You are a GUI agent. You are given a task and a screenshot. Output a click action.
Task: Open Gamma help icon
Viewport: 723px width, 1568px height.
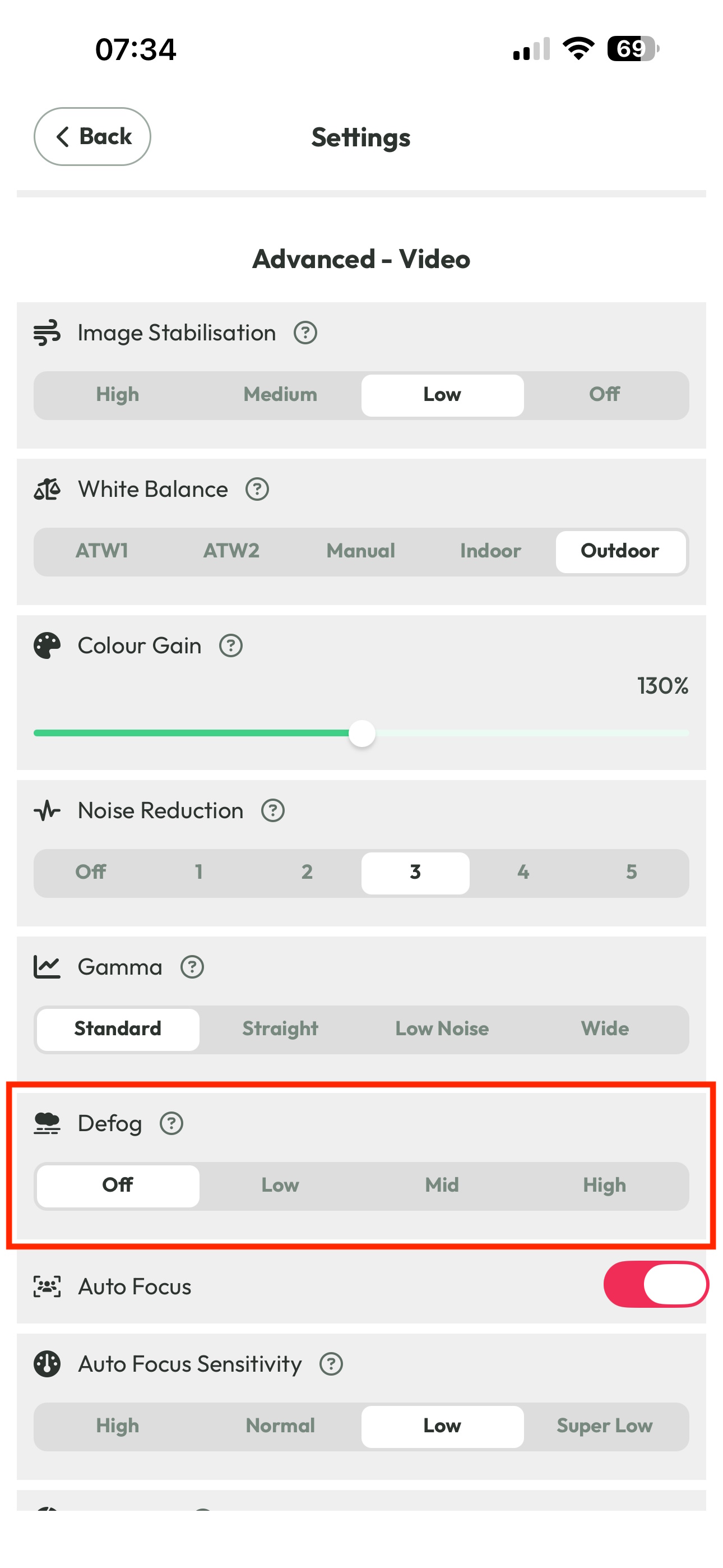(192, 967)
